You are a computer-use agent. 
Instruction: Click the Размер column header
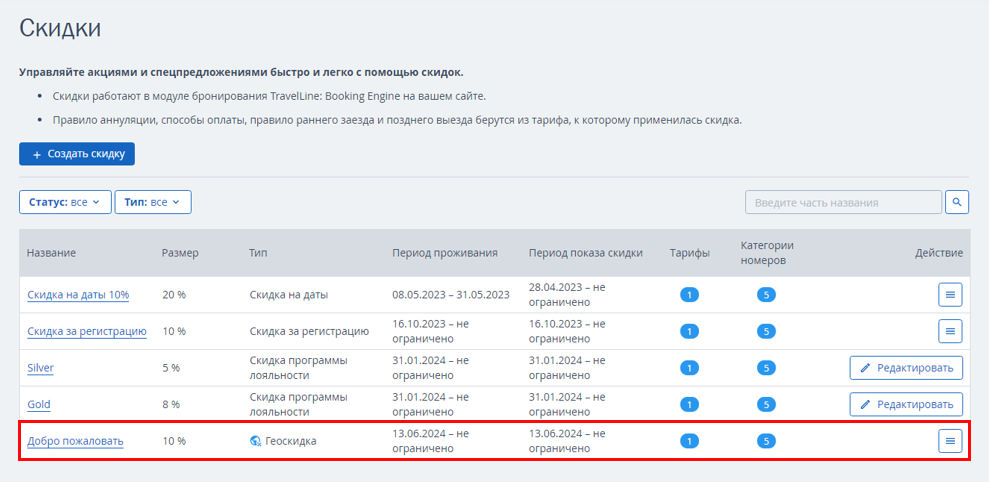click(x=180, y=253)
